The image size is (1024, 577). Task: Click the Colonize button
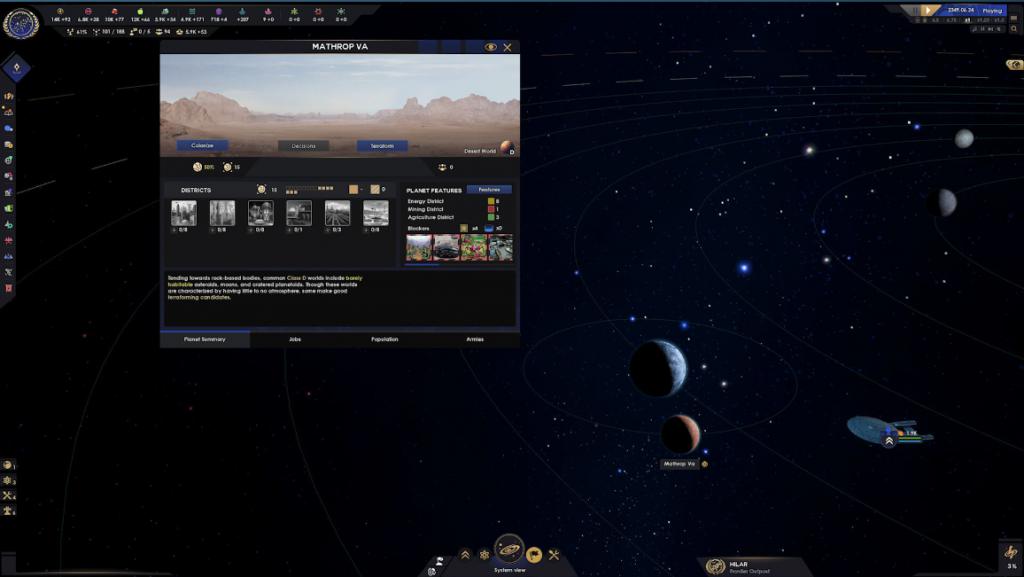pos(202,146)
